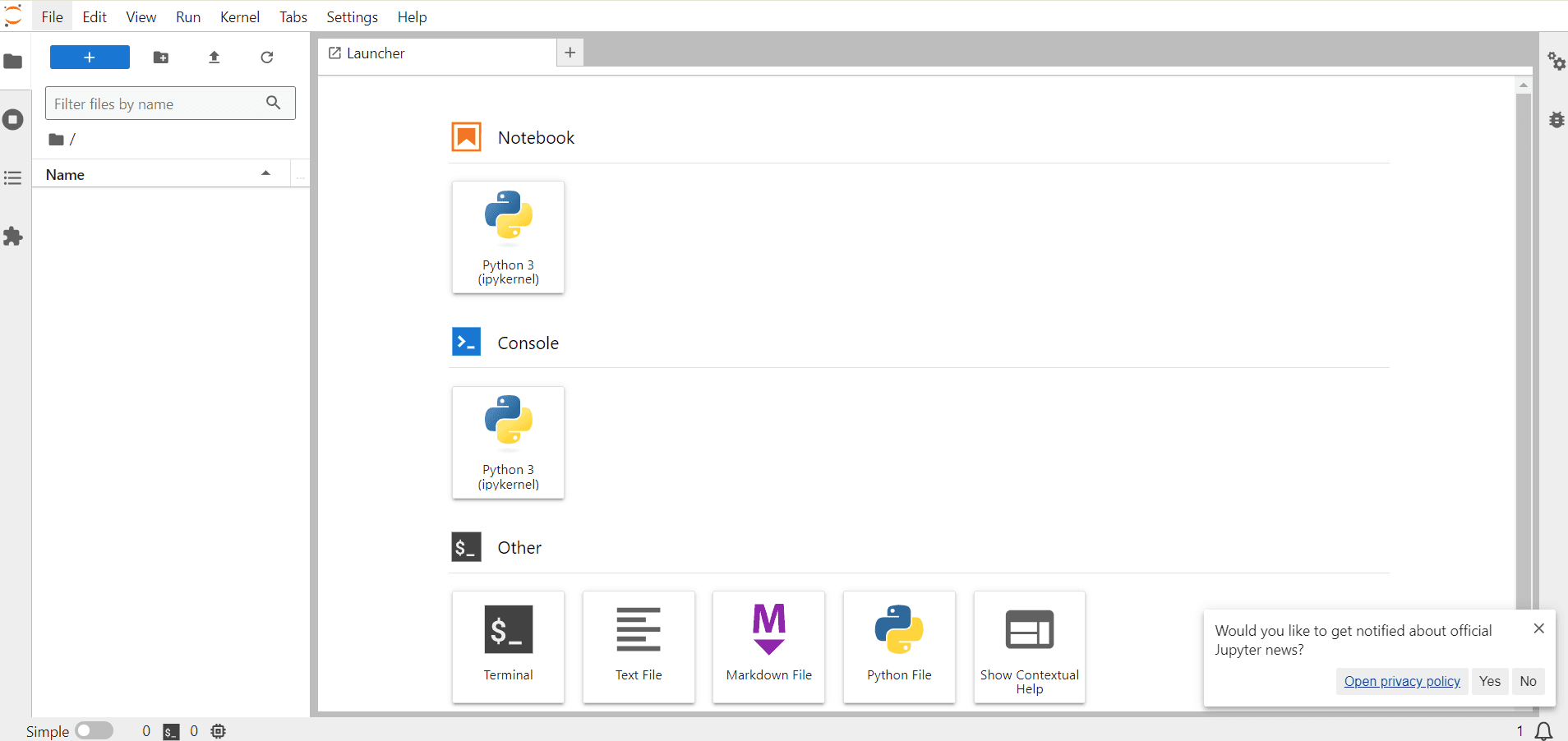Upload files using the upload icon

(x=214, y=57)
